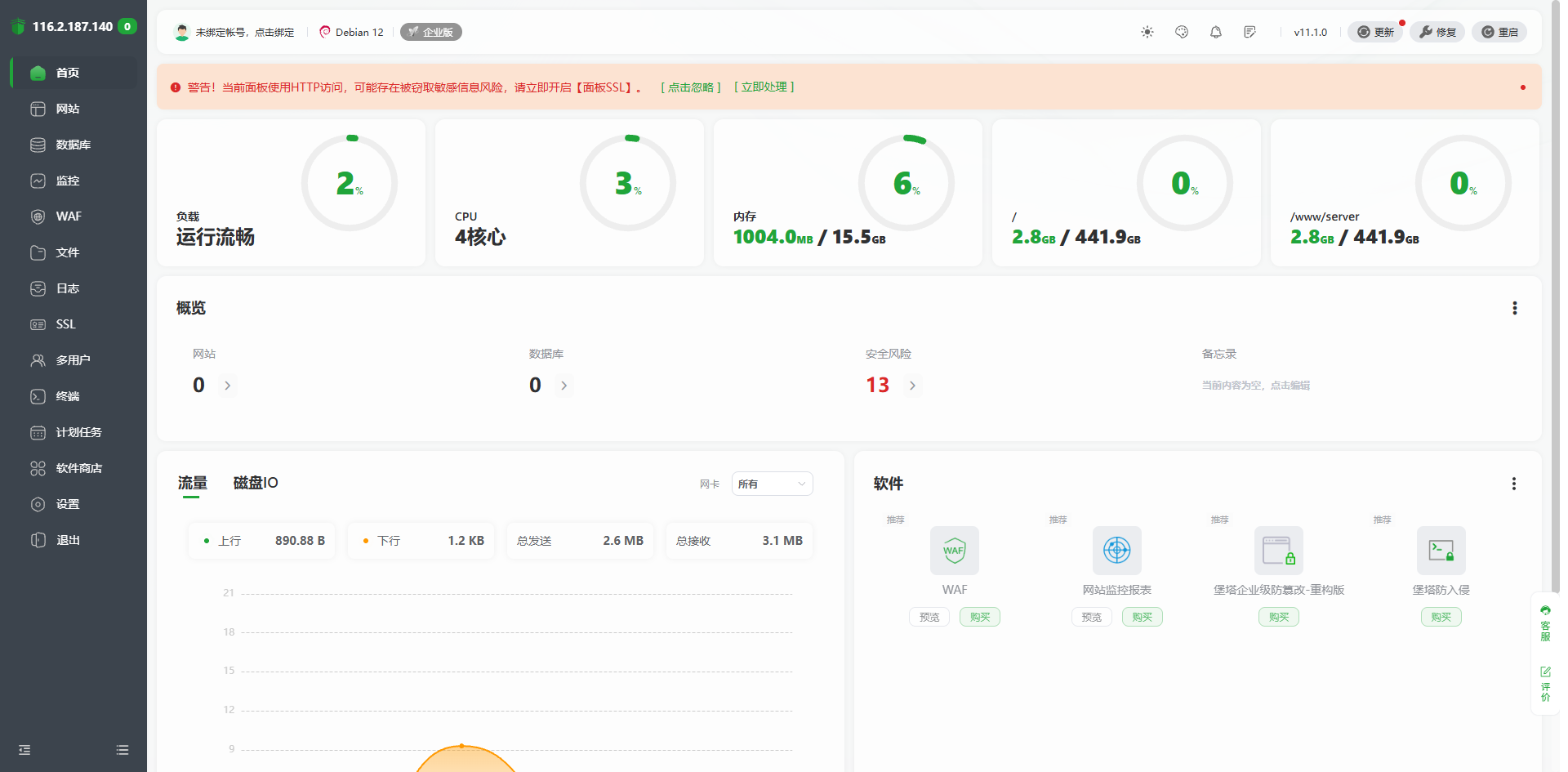This screenshot has width=1568, height=772.
Task: Open the notifications bell icon
Action: 1216,32
